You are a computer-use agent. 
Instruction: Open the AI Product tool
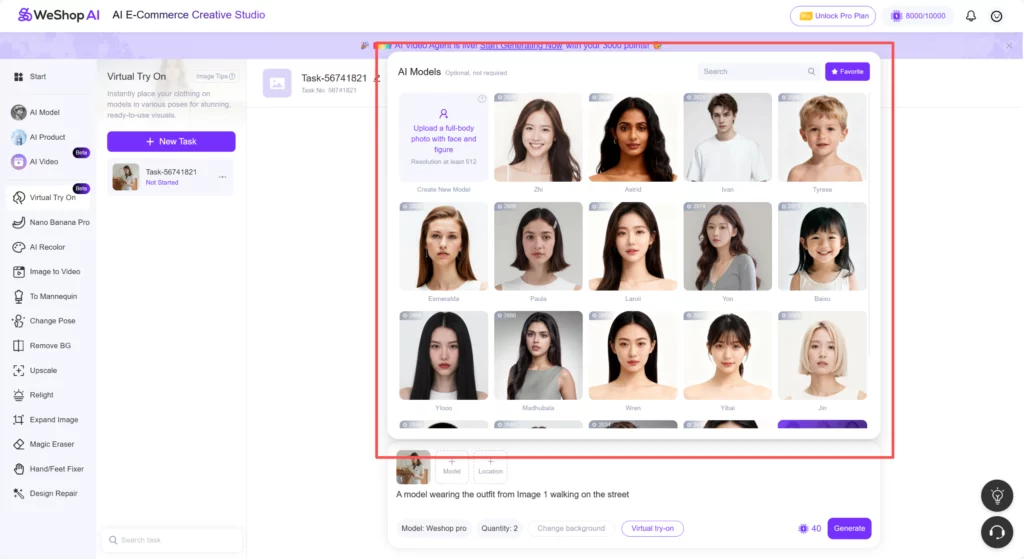click(39, 137)
